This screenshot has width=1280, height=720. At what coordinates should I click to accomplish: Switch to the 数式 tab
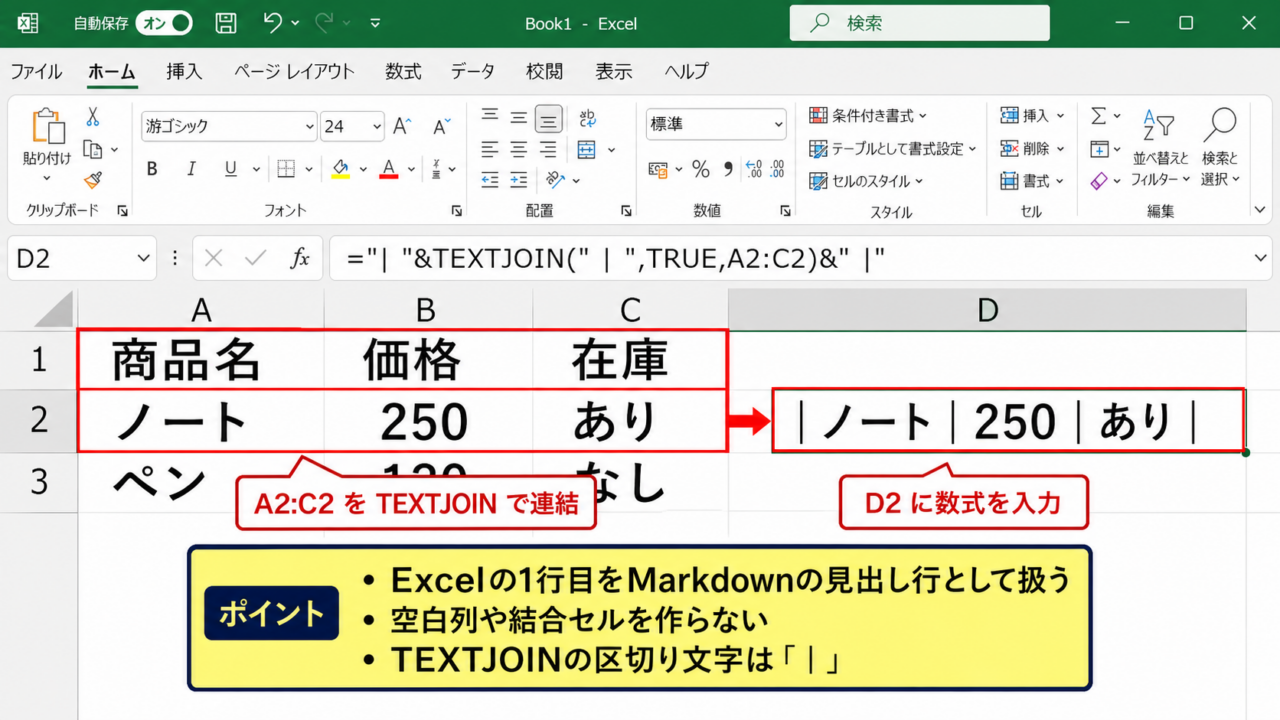pyautogui.click(x=403, y=71)
